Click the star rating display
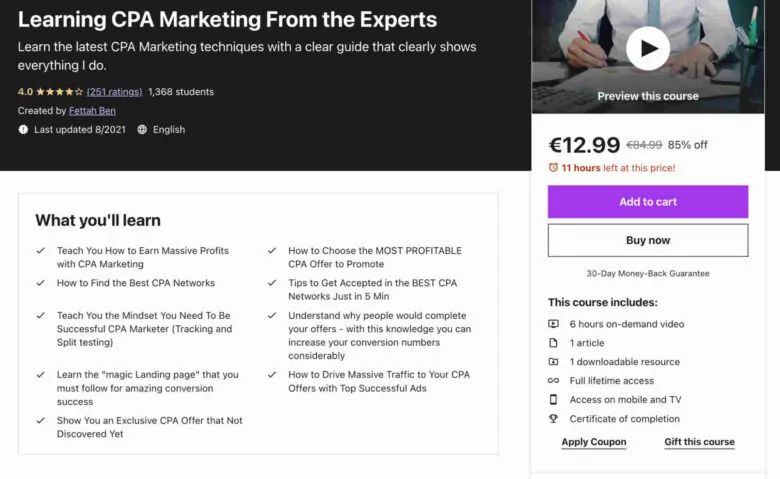Viewport: 780px width, 479px height. tap(59, 92)
